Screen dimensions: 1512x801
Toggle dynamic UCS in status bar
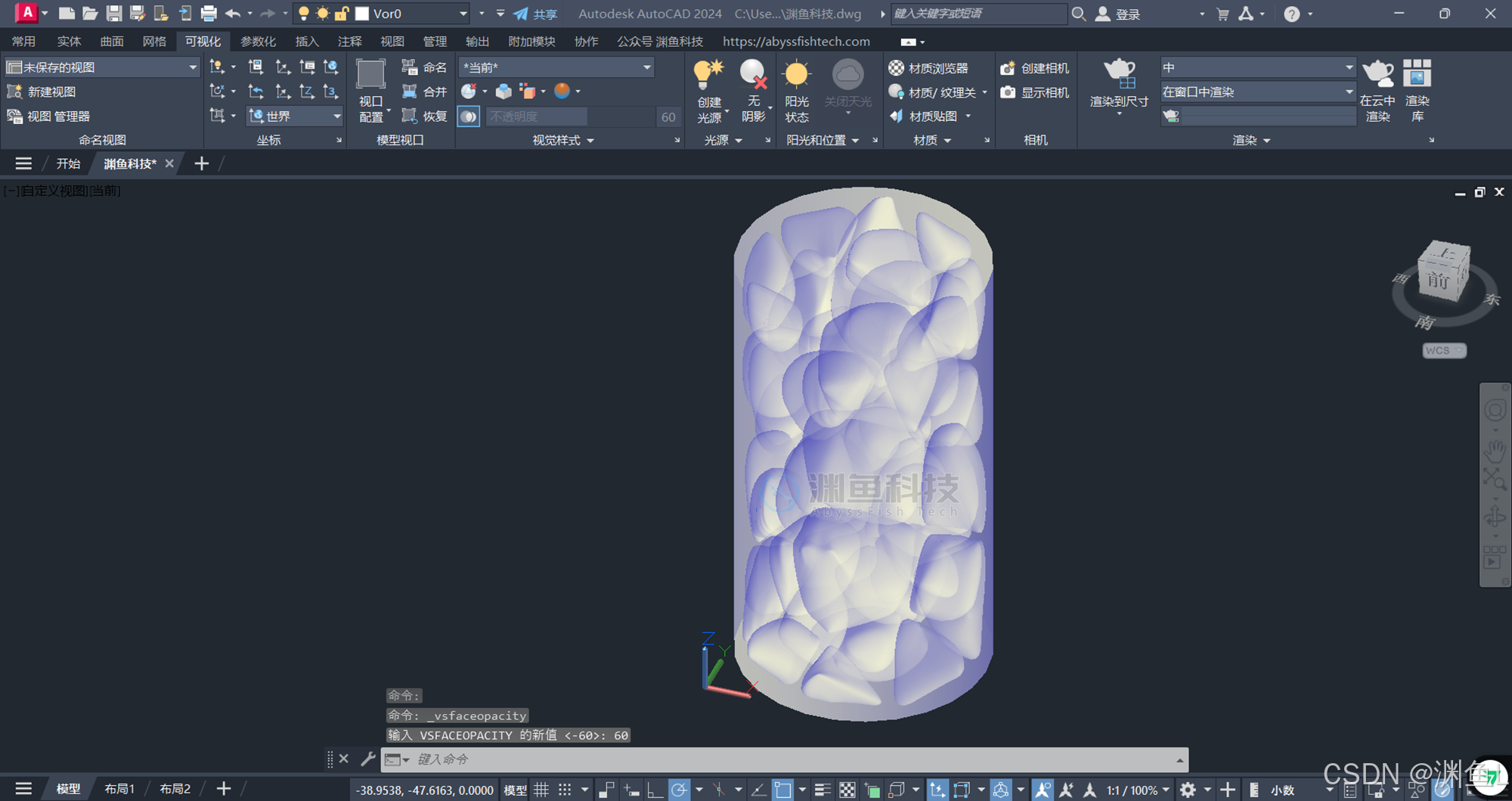(x=937, y=790)
